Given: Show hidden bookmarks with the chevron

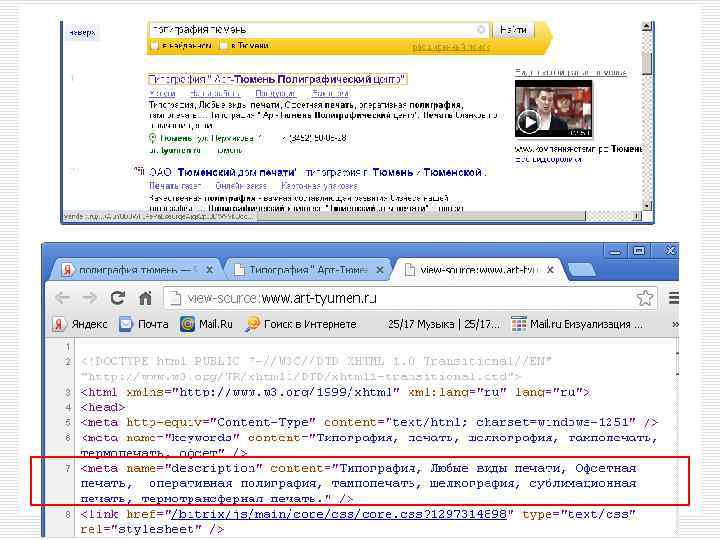Looking at the screenshot, I should [x=675, y=324].
